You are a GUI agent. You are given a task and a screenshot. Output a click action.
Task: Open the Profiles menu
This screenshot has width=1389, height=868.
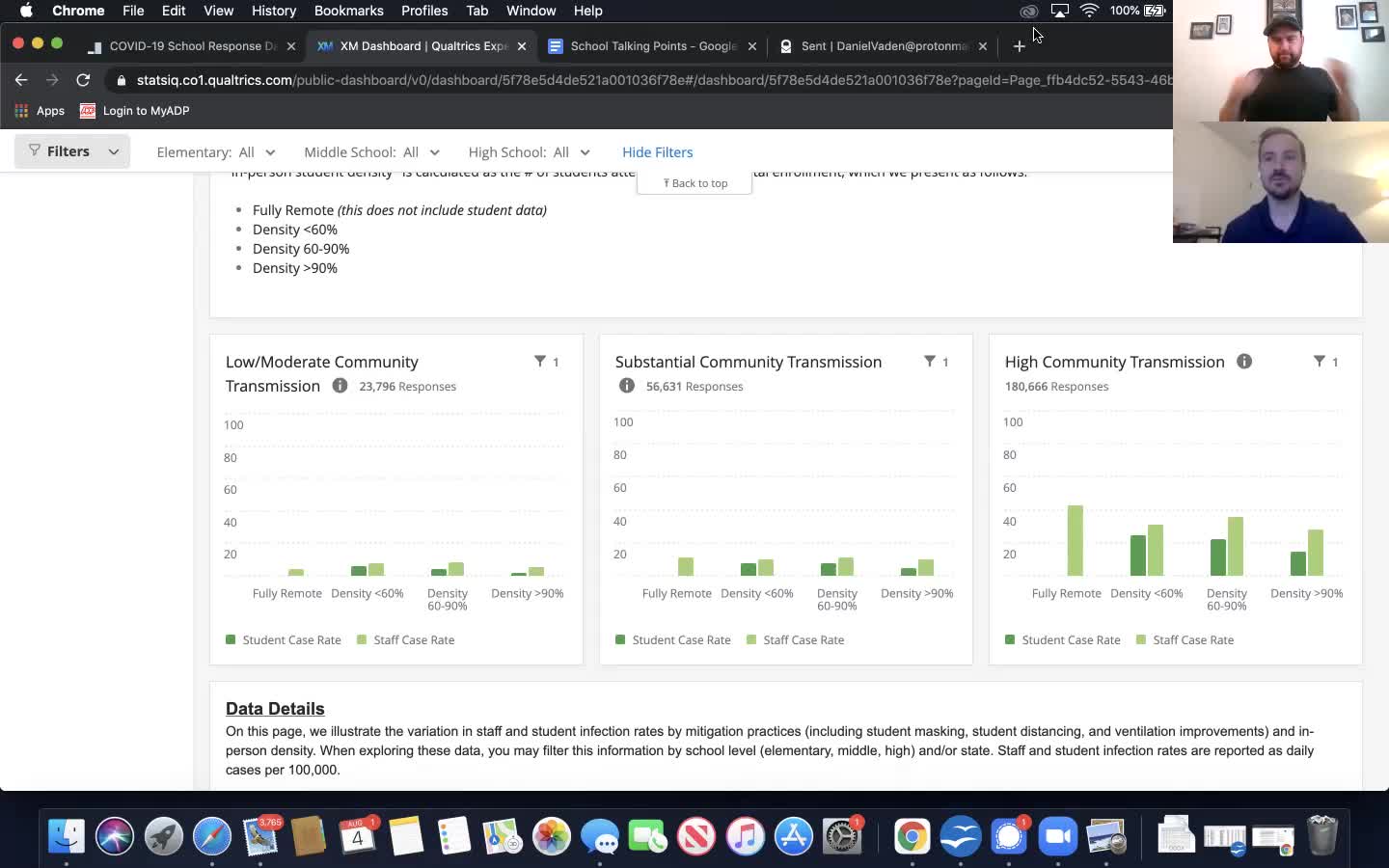click(424, 11)
